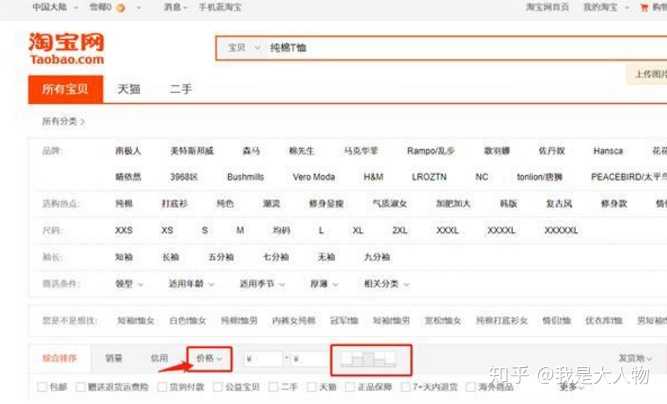The width and height of the screenshot is (667, 404).
Task: Select size 2XL
Action: (x=399, y=230)
